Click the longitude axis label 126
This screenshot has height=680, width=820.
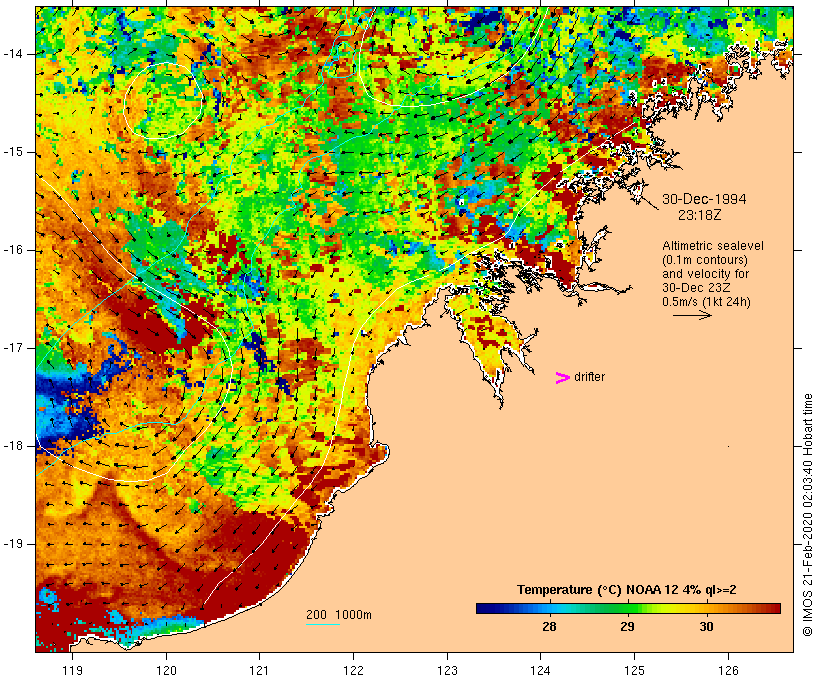(728, 670)
